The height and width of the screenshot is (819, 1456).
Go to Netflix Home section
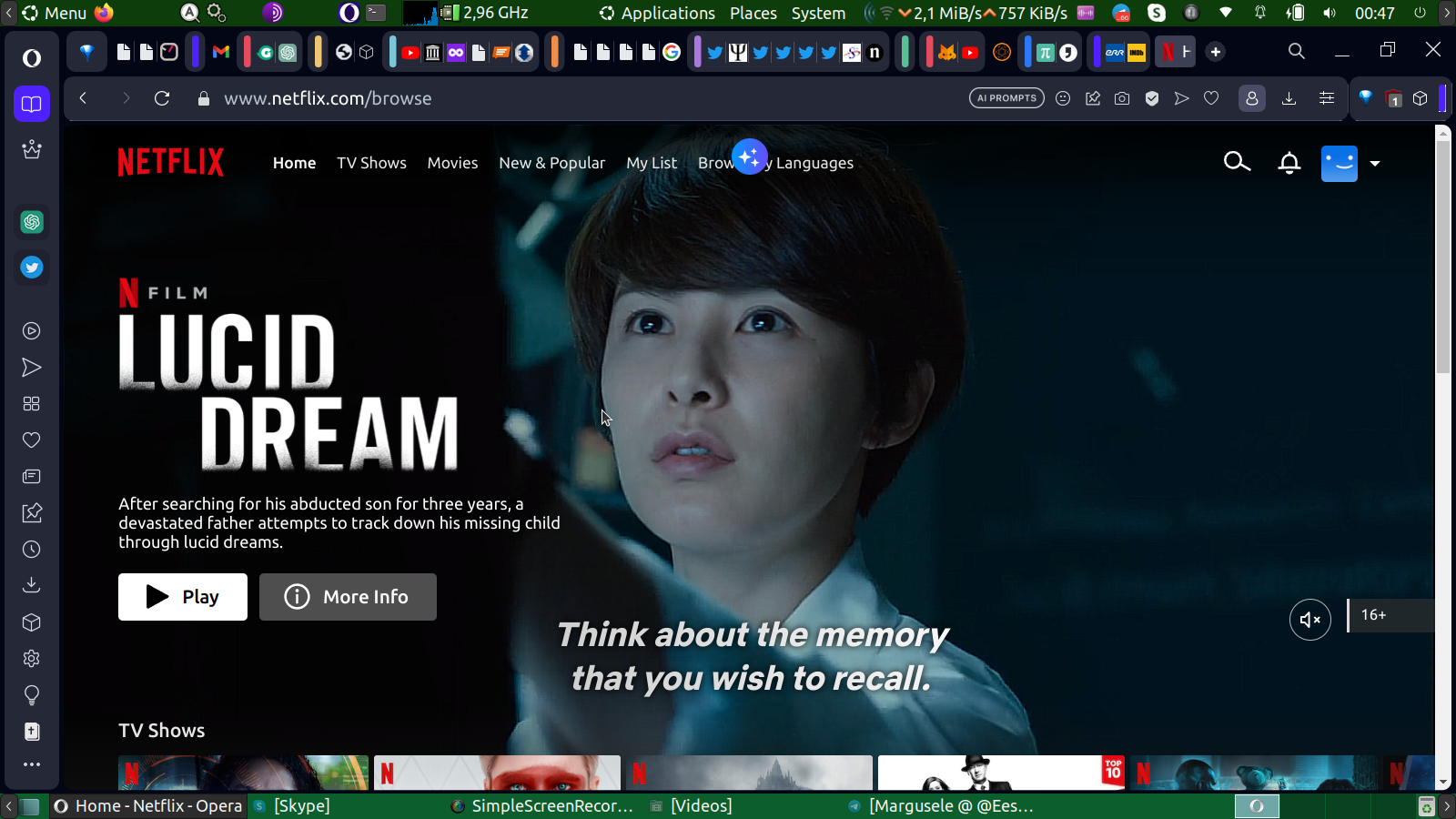point(294,163)
